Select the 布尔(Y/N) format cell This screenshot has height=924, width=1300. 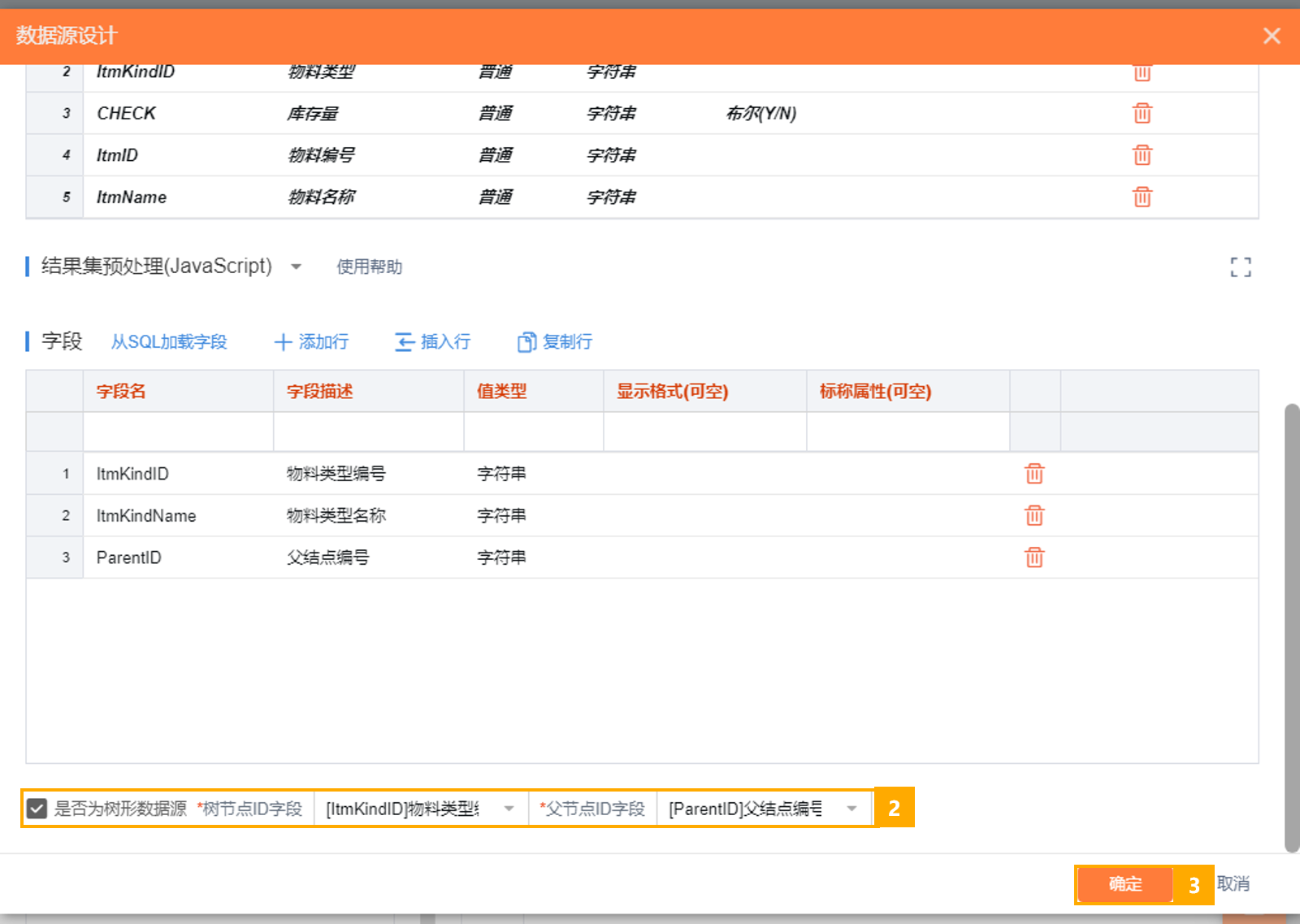760,113
